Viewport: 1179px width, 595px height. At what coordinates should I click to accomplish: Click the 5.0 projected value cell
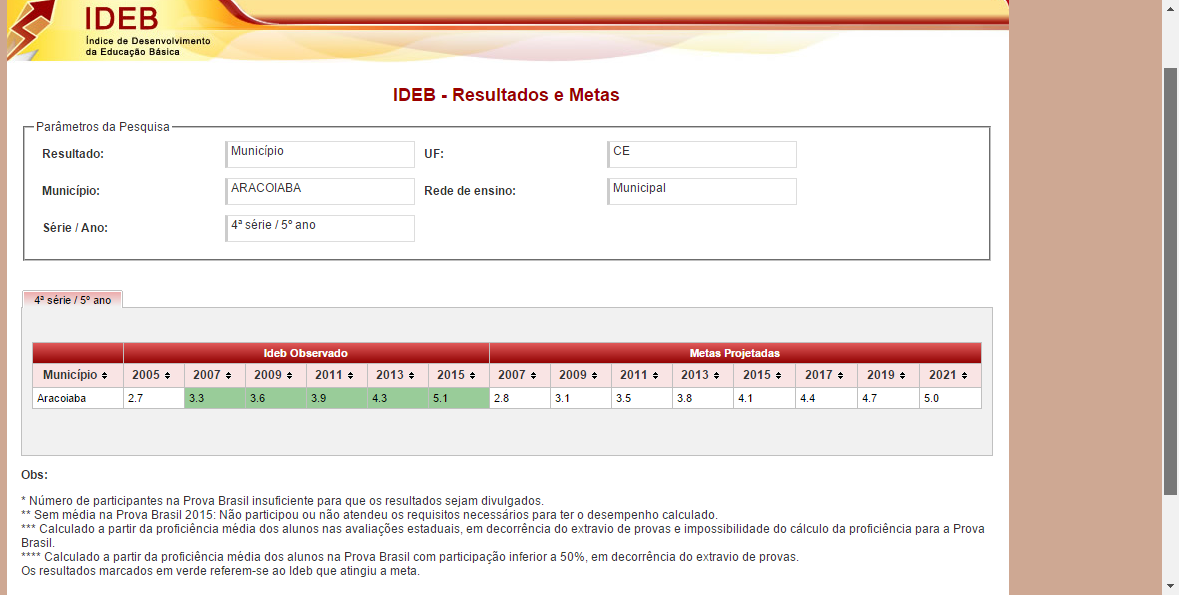pos(950,398)
